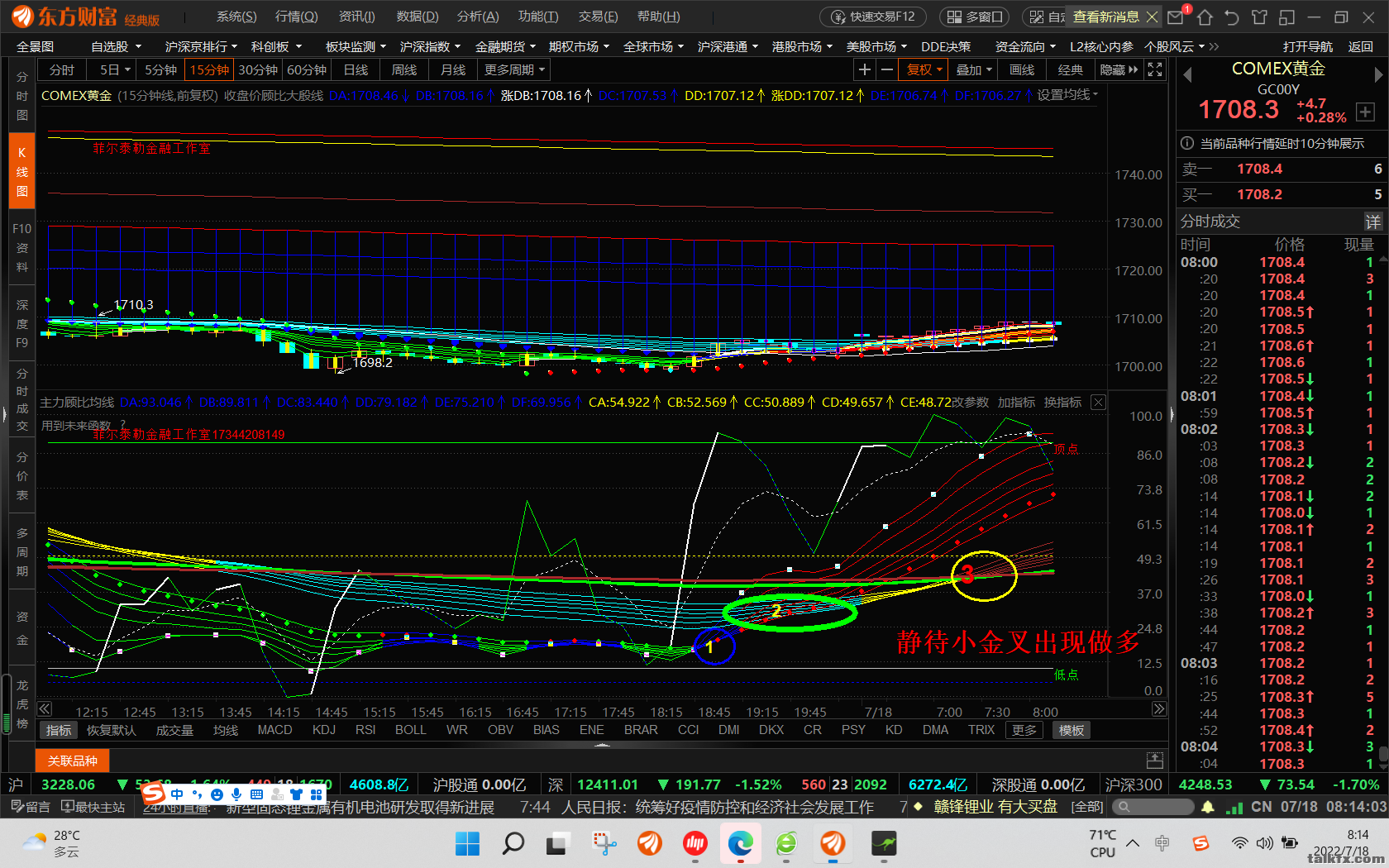Switch to 周线 period

404,70
